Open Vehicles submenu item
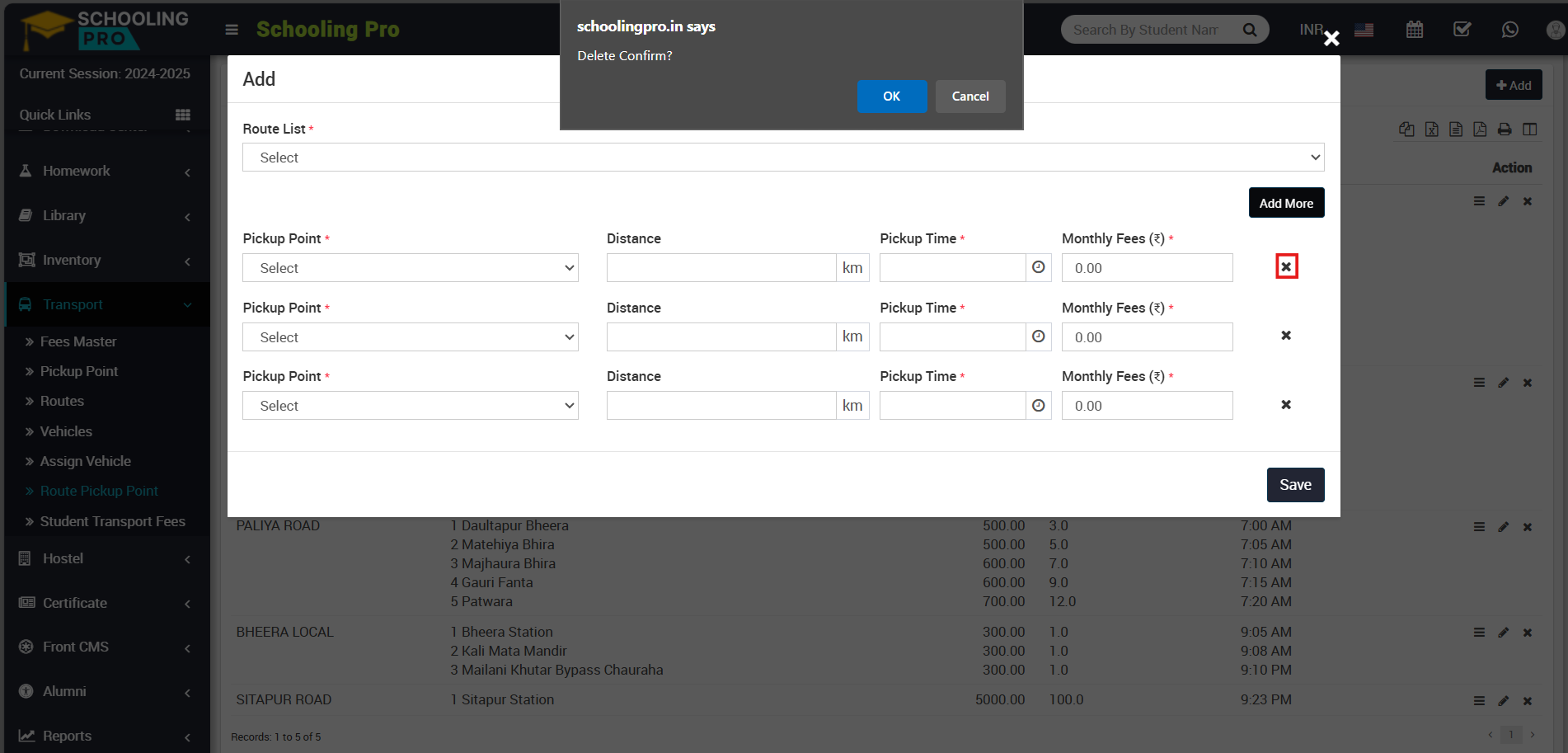This screenshot has height=753, width=1568. pyautogui.click(x=66, y=431)
